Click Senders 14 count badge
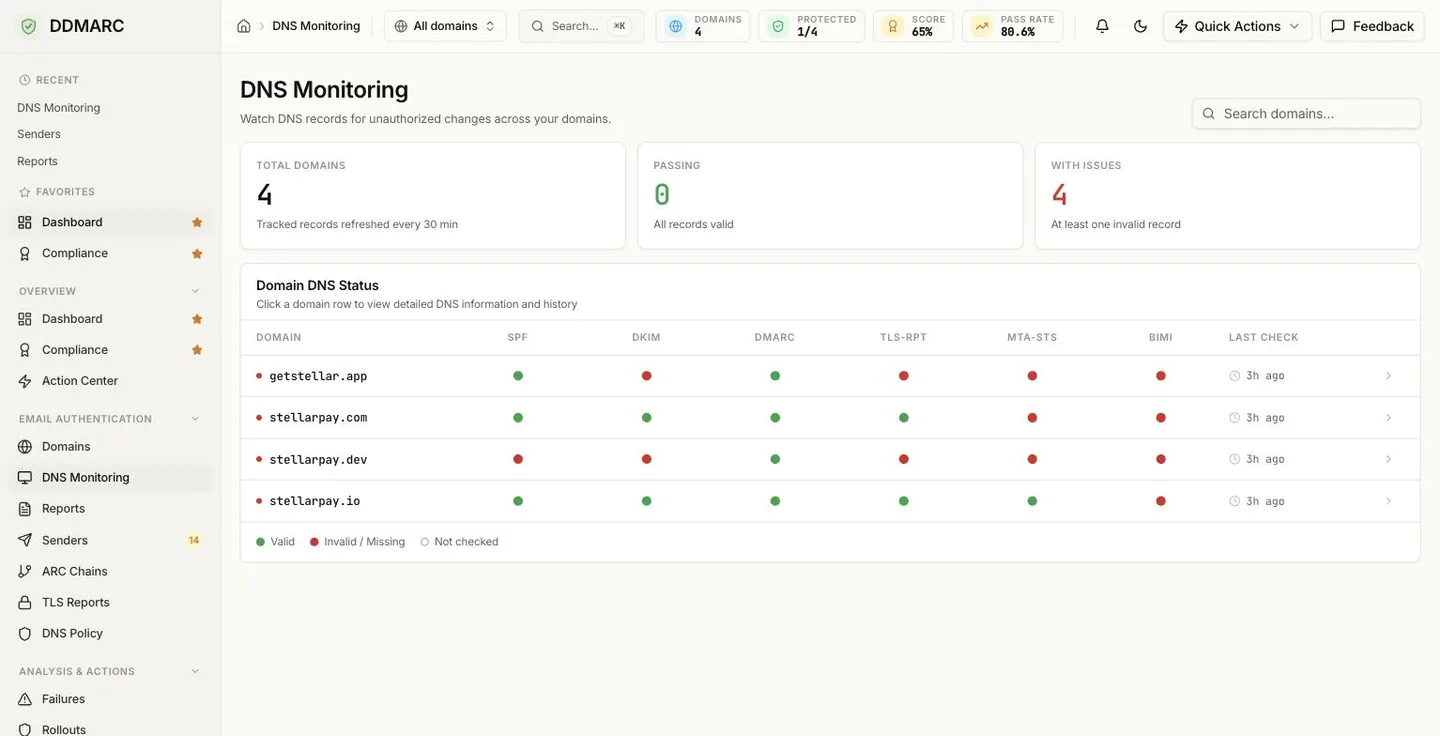 click(194, 540)
